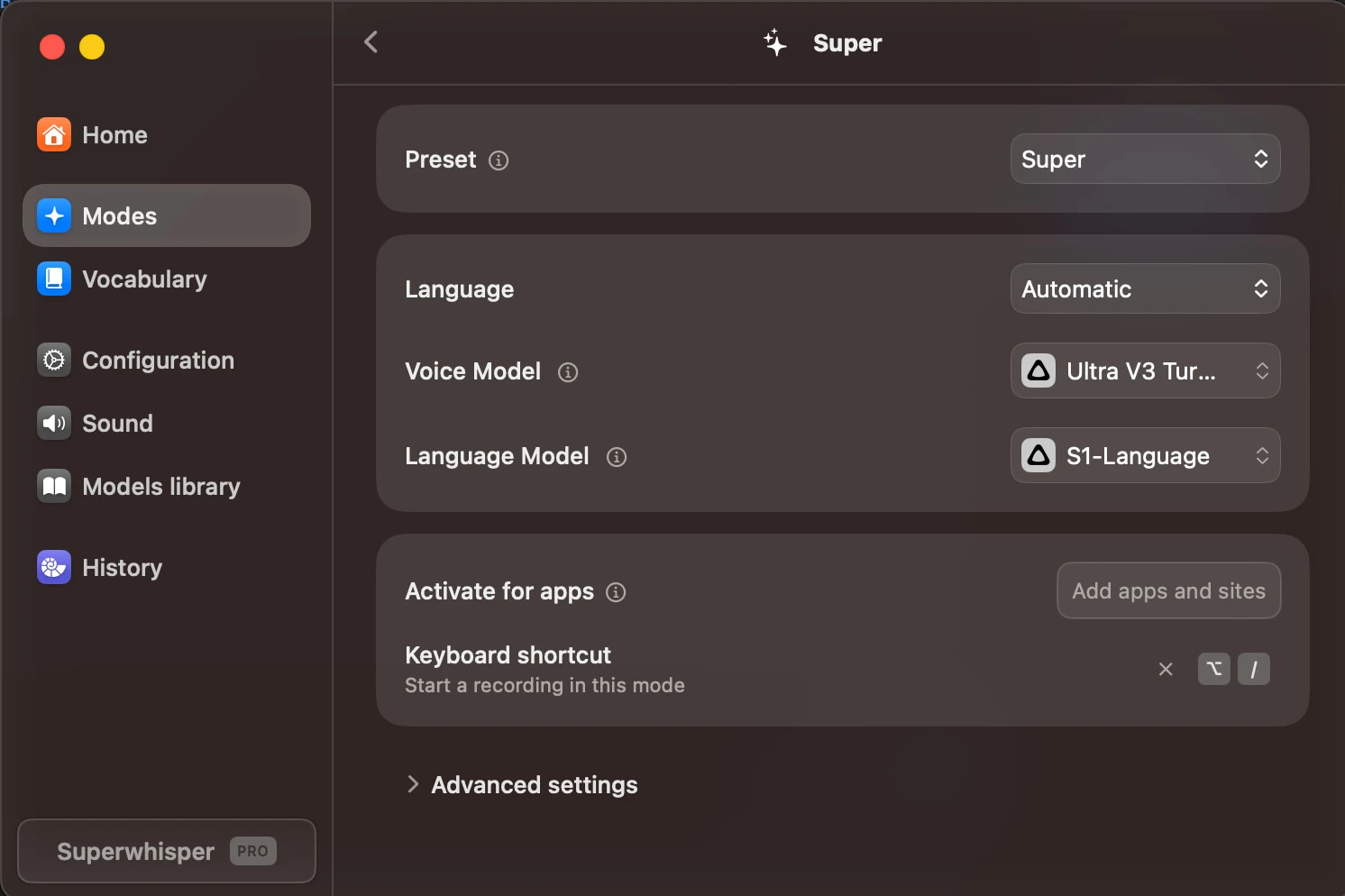Click the Voice Model label text

472,371
